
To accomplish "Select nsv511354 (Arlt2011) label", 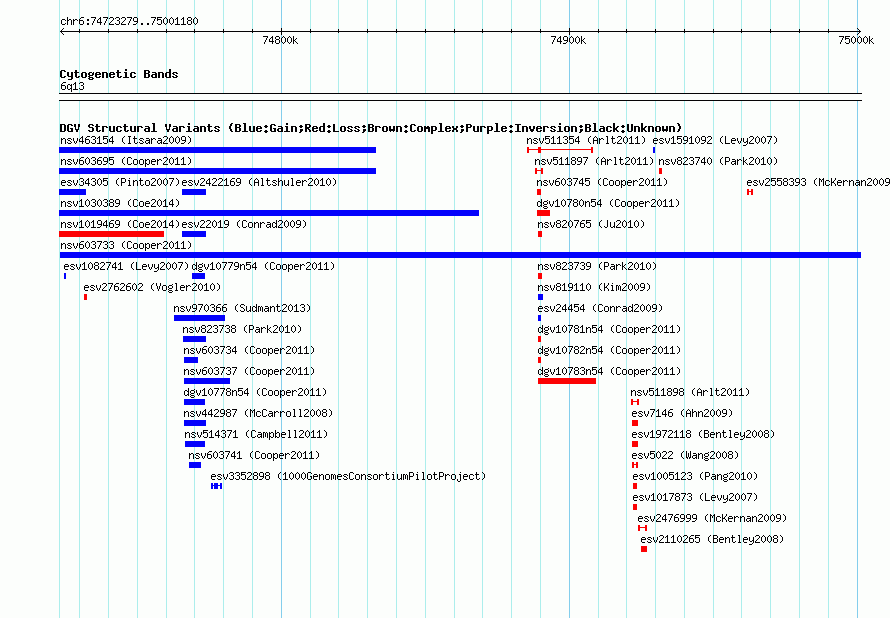I will point(586,140).
